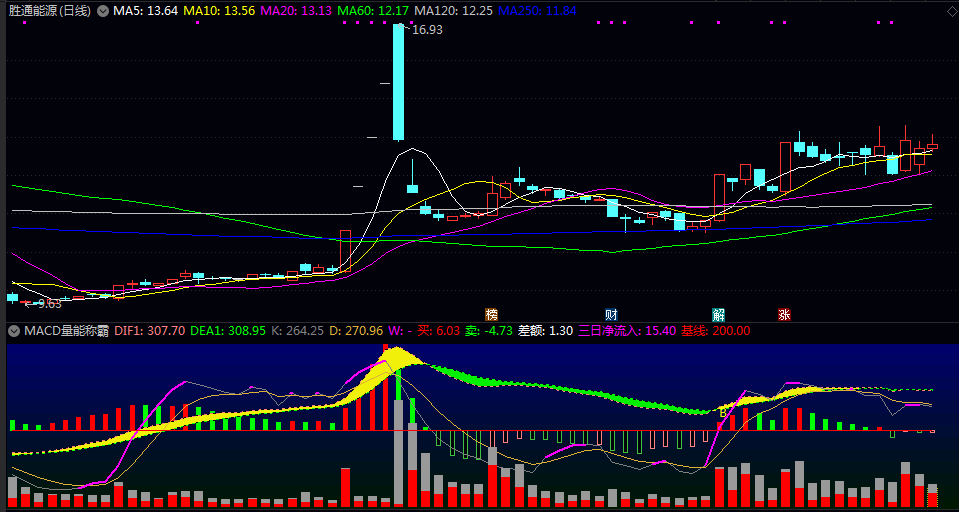This screenshot has height=512, width=959.
Task: Expand the MACD量能称霸 indicator dropdown arrow
Action: click(x=13, y=331)
